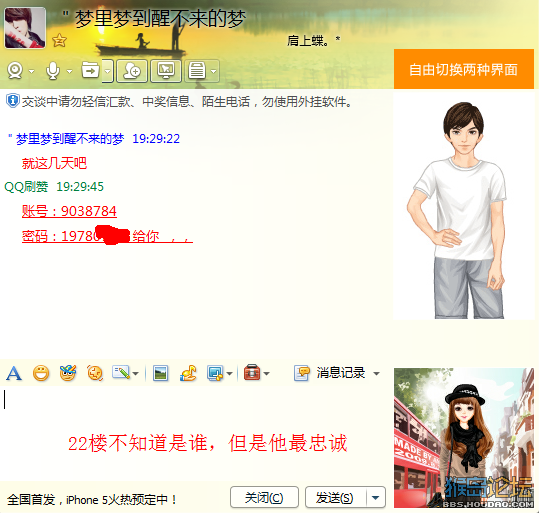The width and height of the screenshot is (539, 513).
Task: Click the security shield info icon
Action: [13, 101]
